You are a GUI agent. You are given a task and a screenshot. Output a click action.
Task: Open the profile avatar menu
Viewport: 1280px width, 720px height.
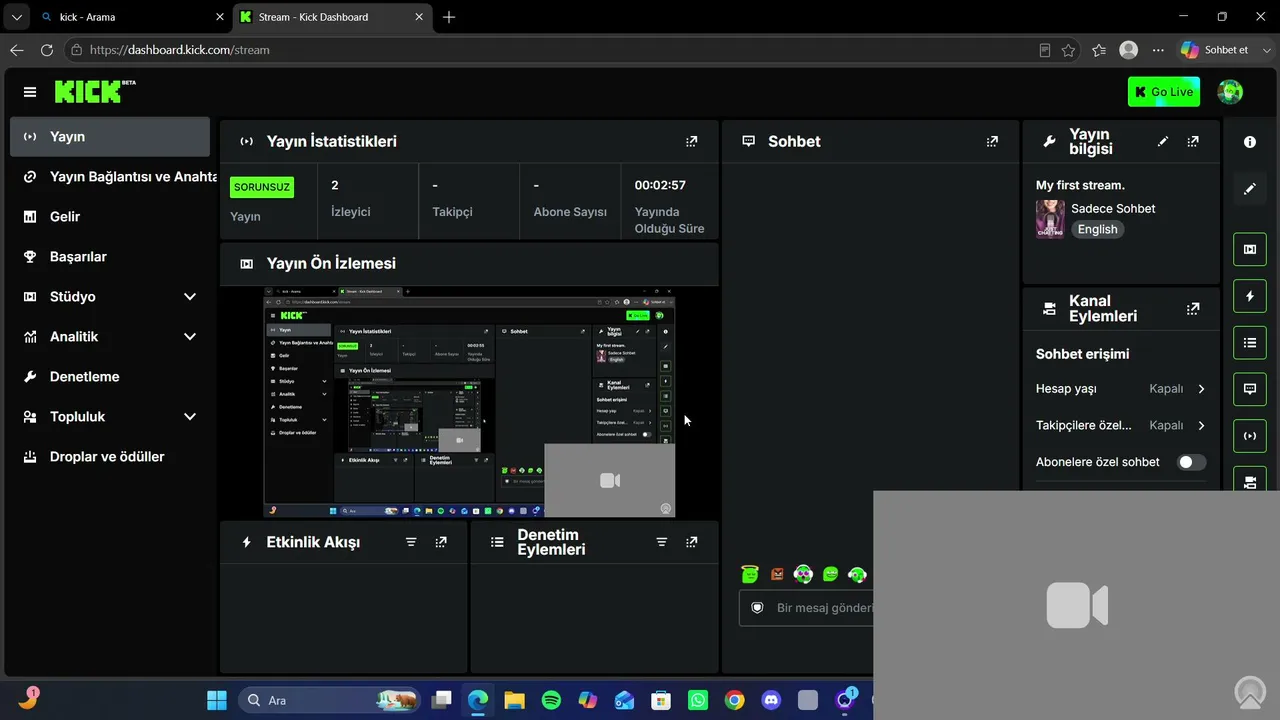coord(1230,92)
